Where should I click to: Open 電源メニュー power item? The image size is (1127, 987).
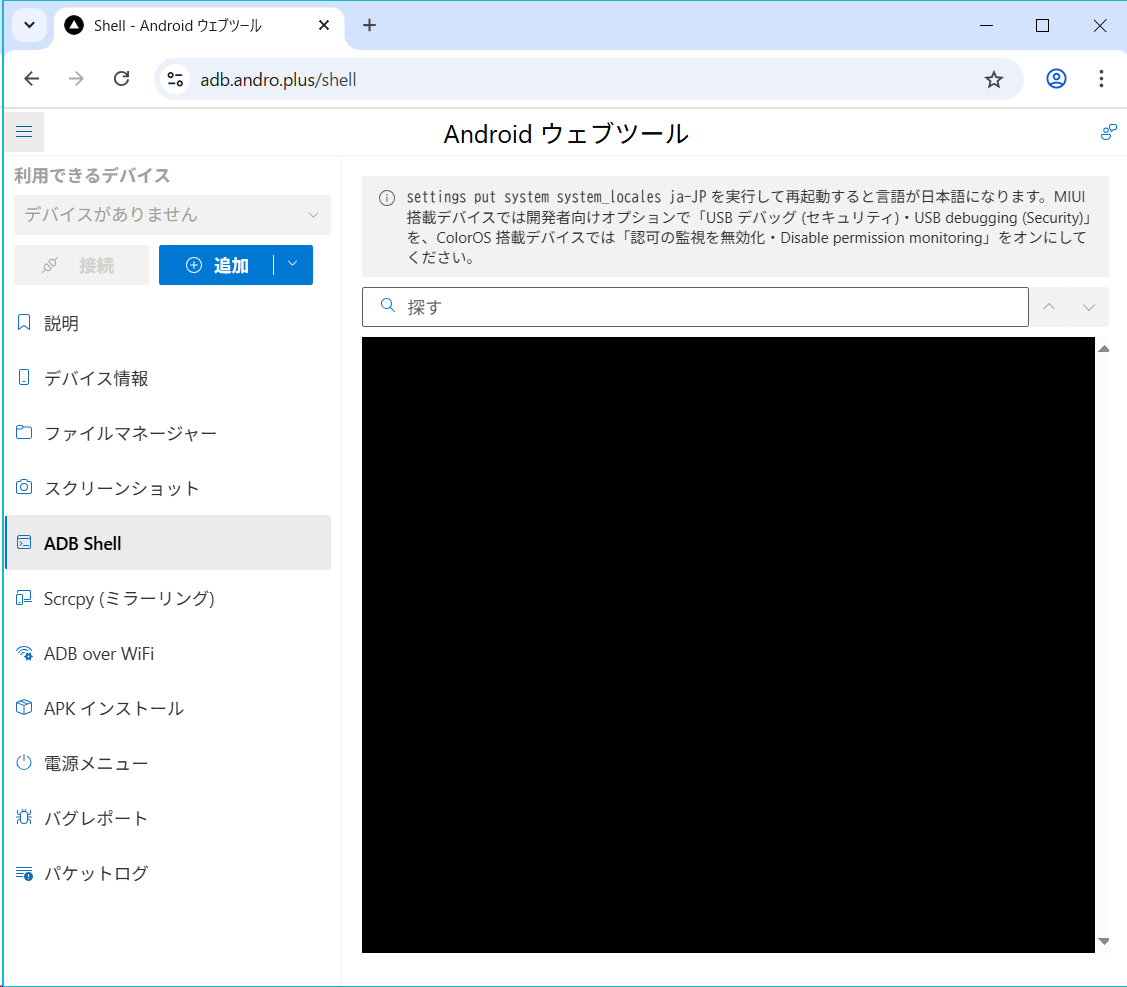click(x=96, y=763)
